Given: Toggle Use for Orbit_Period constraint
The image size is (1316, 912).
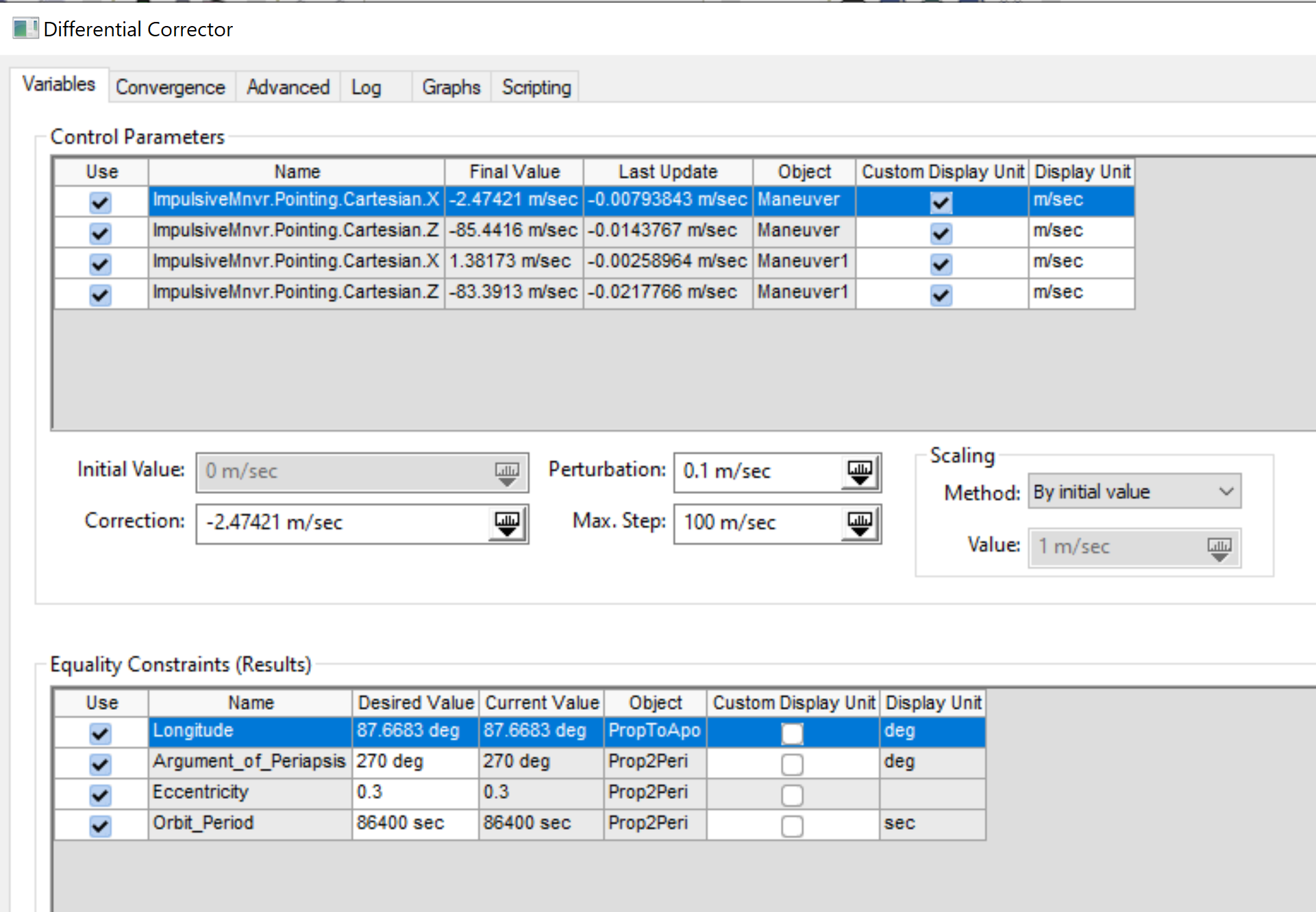Looking at the screenshot, I should tap(100, 826).
